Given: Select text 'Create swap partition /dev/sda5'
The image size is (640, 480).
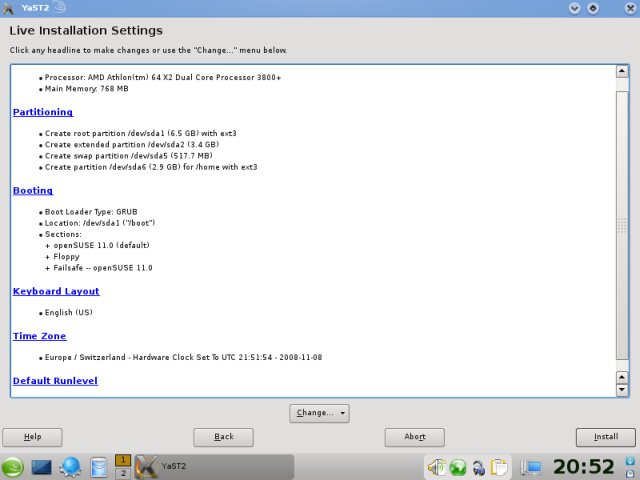Looking at the screenshot, I should coord(106,156).
